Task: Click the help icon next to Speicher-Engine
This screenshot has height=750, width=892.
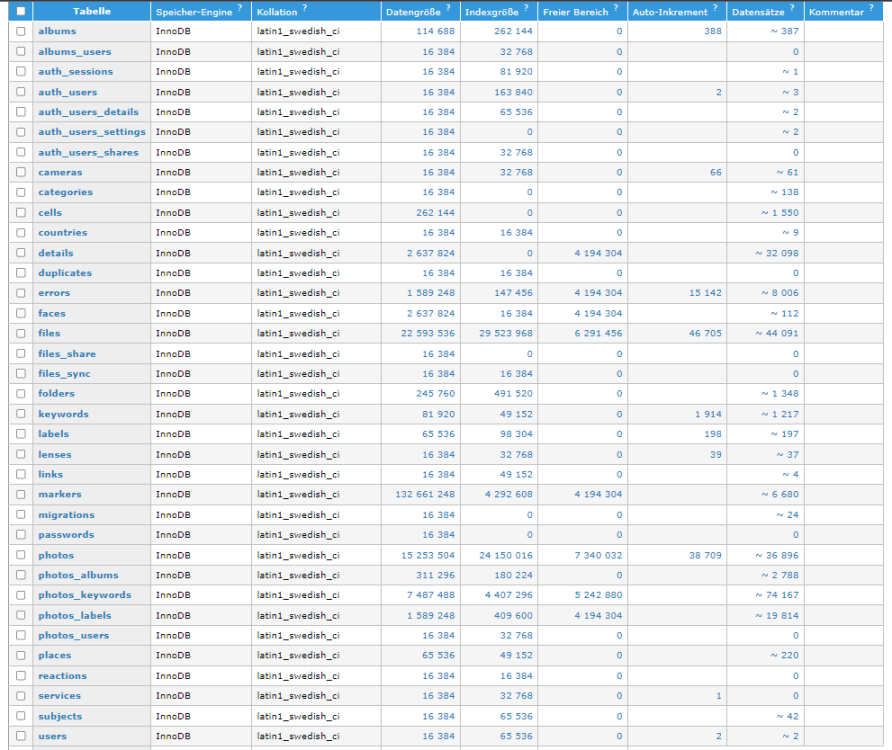Action: pyautogui.click(x=240, y=8)
